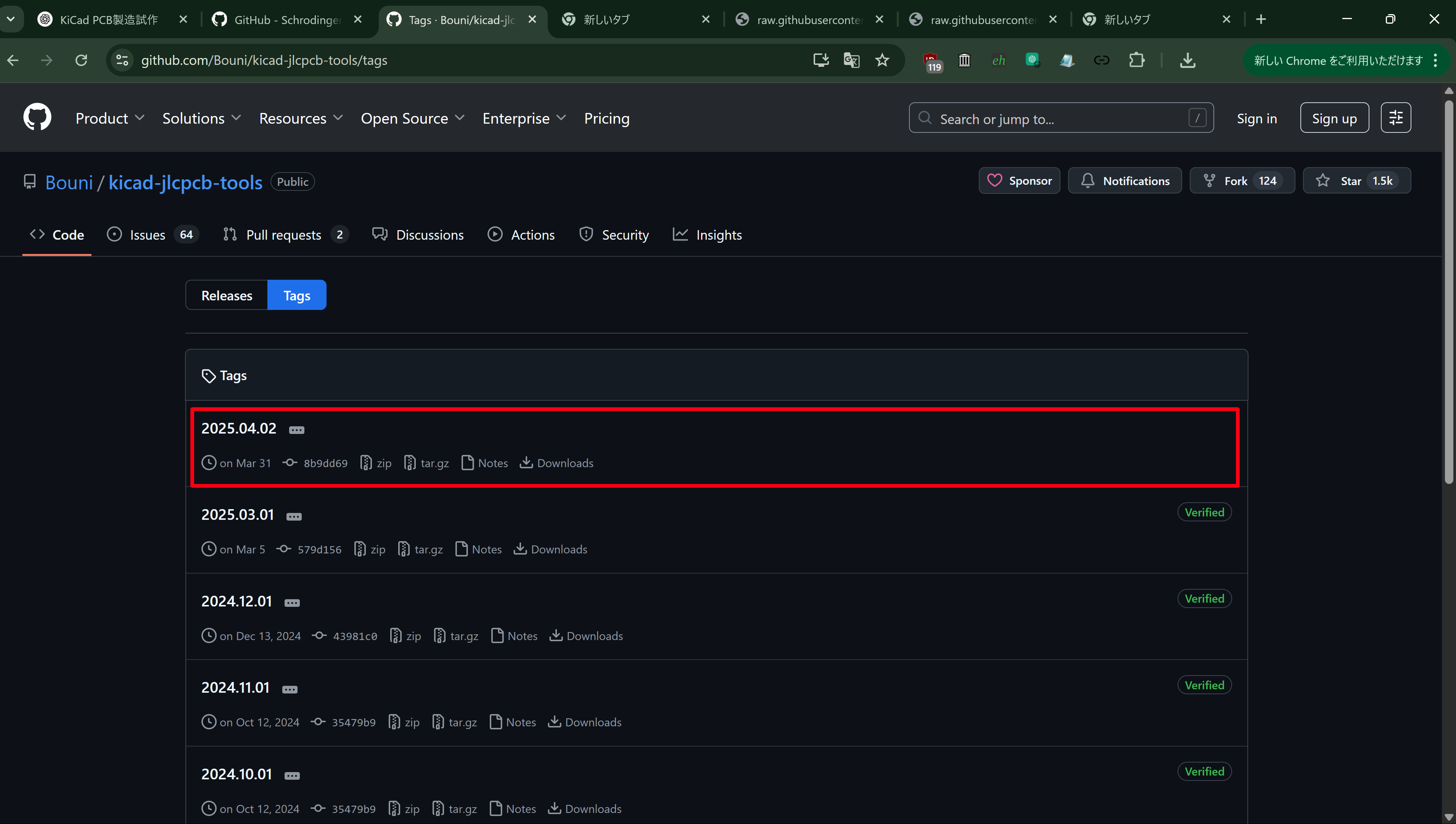1456x824 pixels.
Task: Expand the Product menu
Action: click(110, 118)
